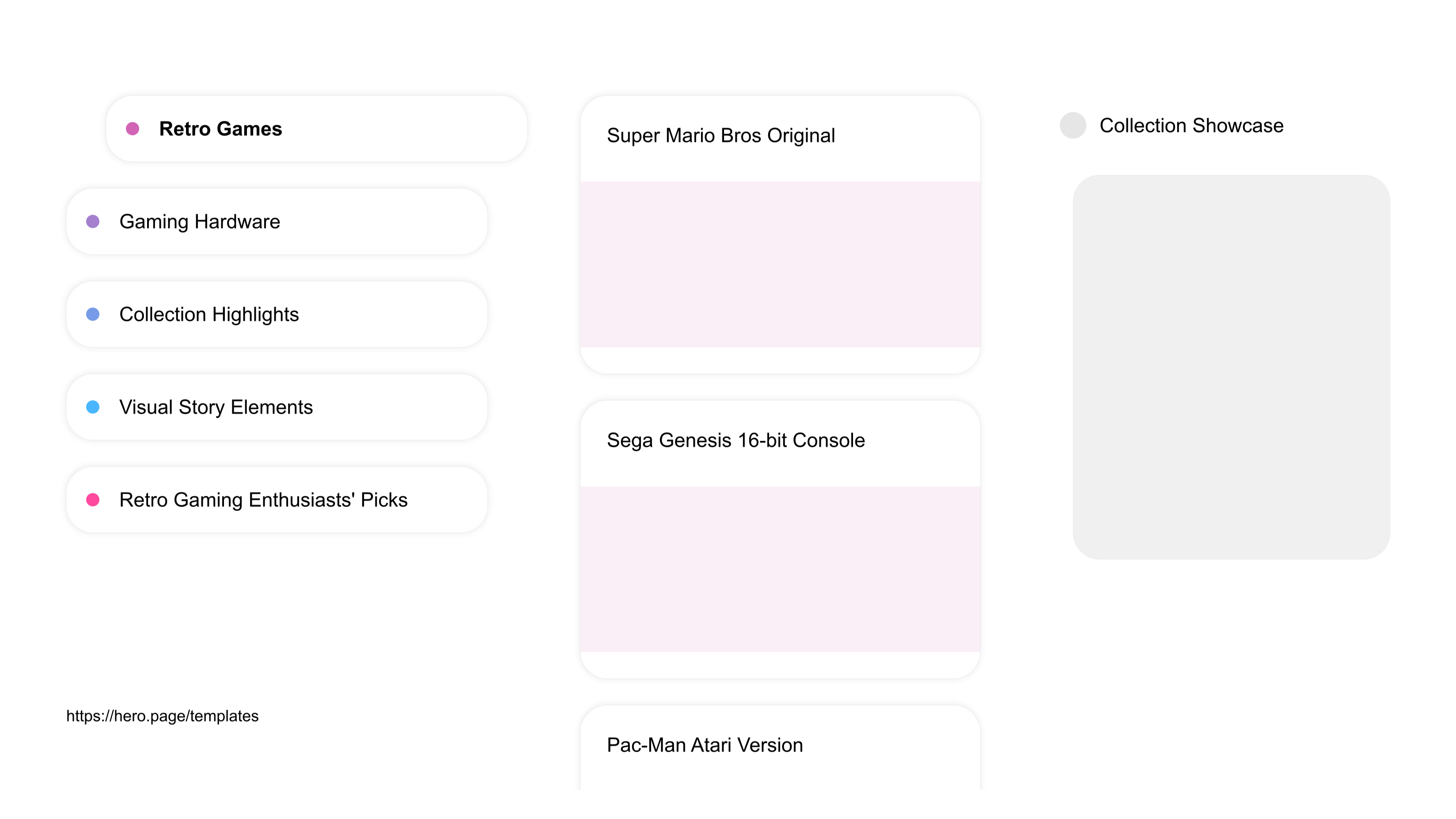Open the hero.page templates link
1456x819 pixels.
pos(162,716)
